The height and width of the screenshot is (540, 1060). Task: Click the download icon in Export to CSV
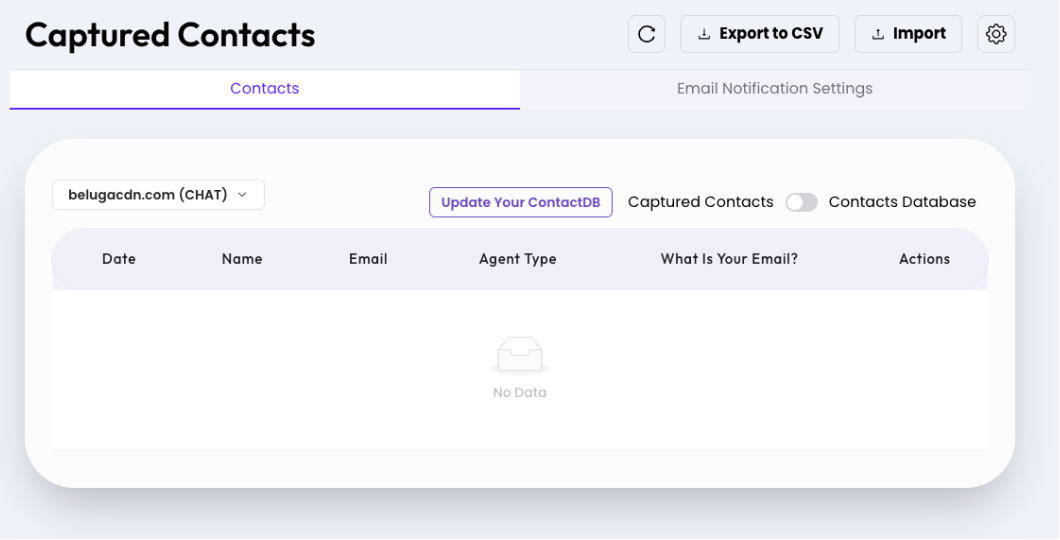(x=704, y=34)
